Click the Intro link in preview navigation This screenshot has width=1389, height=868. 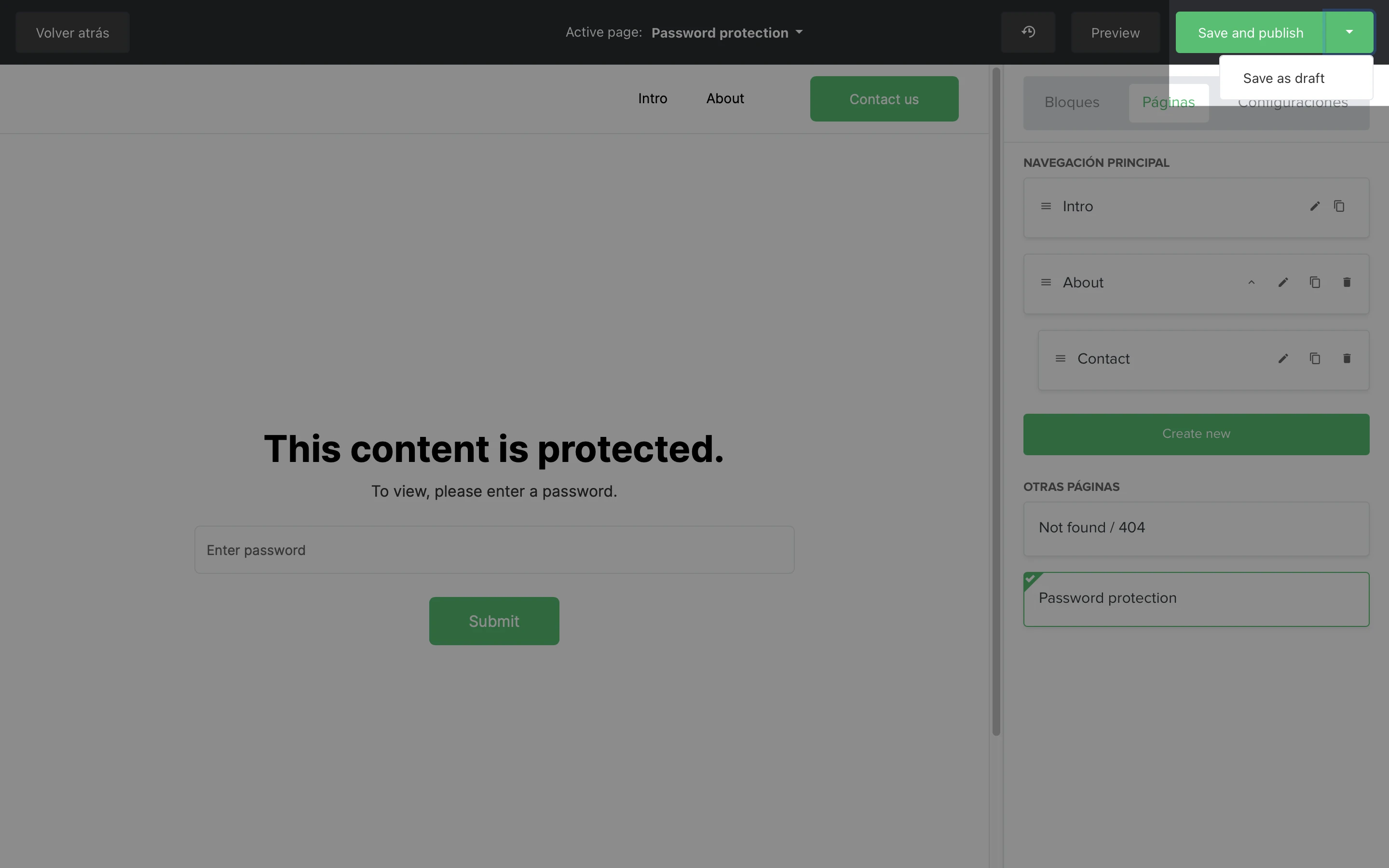coord(653,99)
